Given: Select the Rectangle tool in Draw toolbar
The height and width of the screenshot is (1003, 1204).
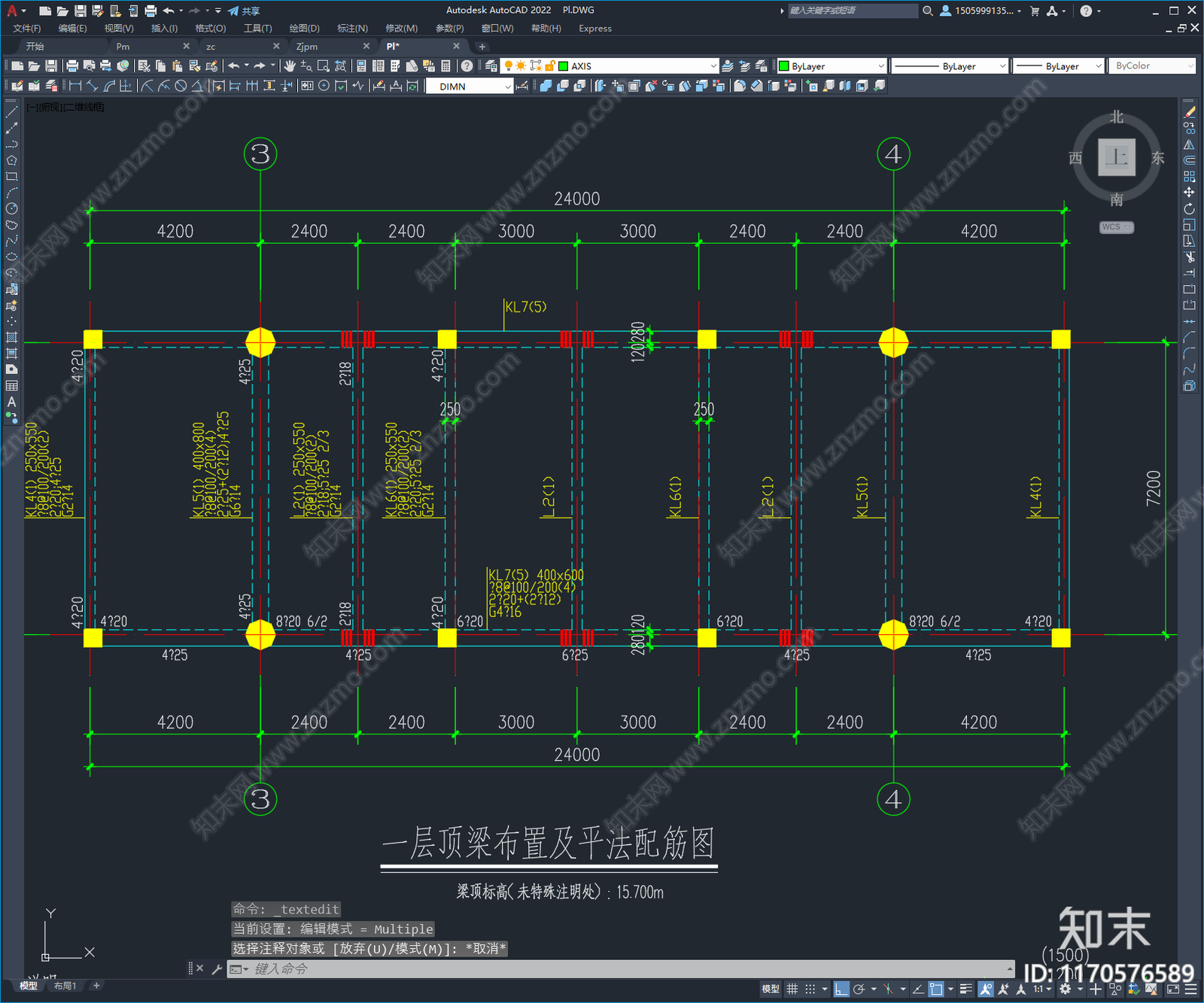Looking at the screenshot, I should pyautogui.click(x=11, y=177).
